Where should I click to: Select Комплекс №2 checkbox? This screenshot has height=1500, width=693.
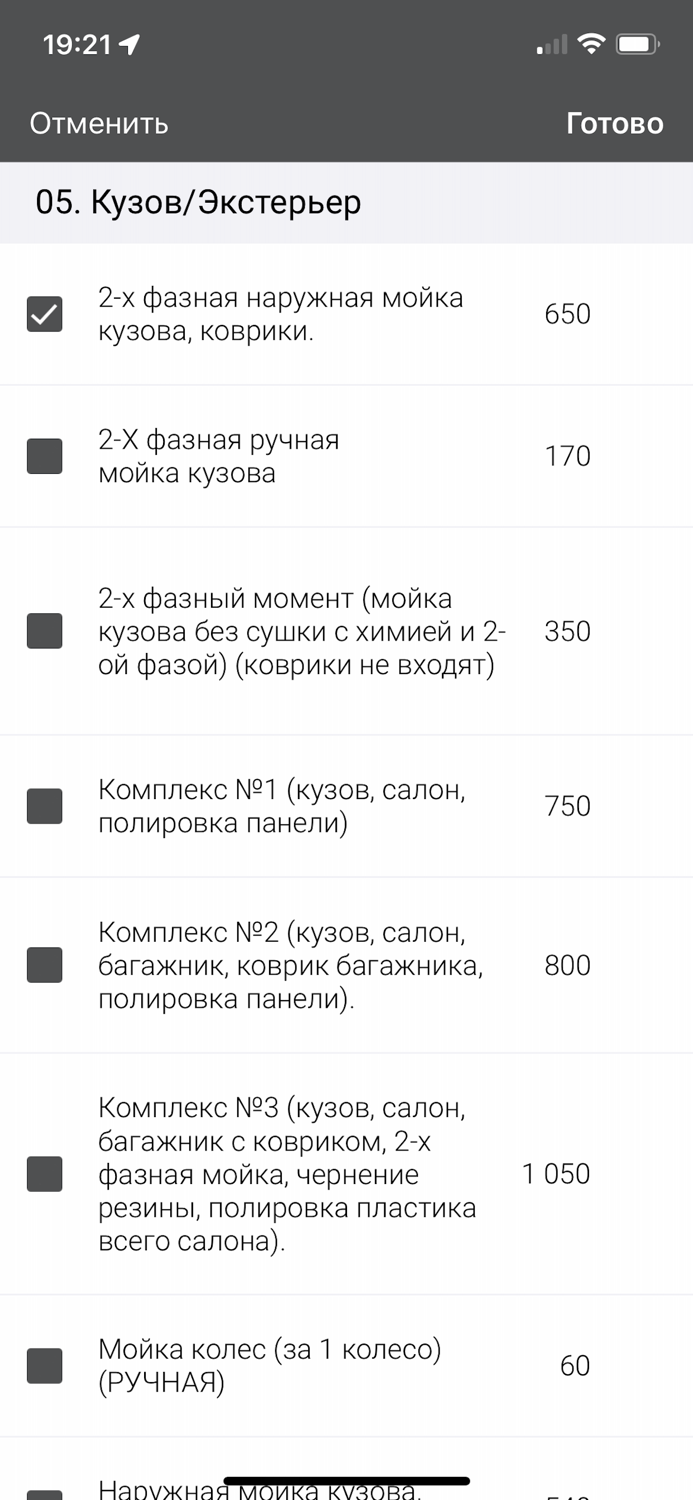(x=44, y=965)
